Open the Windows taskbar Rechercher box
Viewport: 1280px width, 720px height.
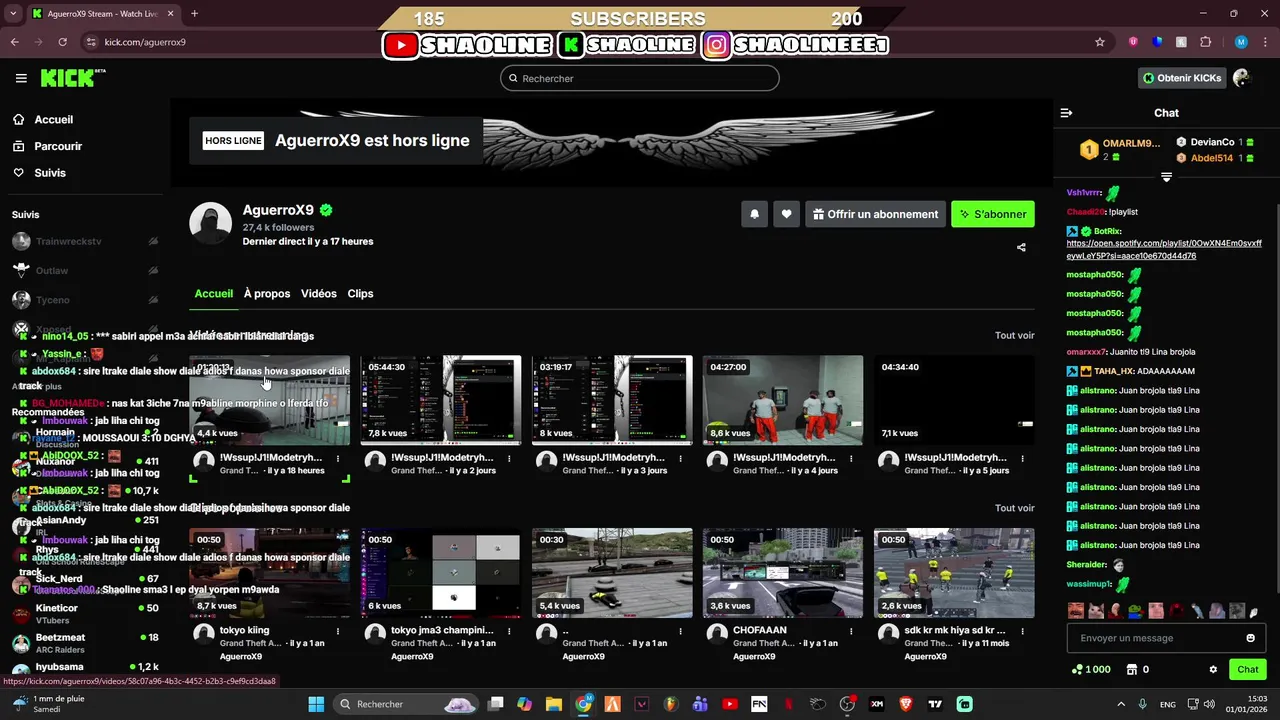408,704
